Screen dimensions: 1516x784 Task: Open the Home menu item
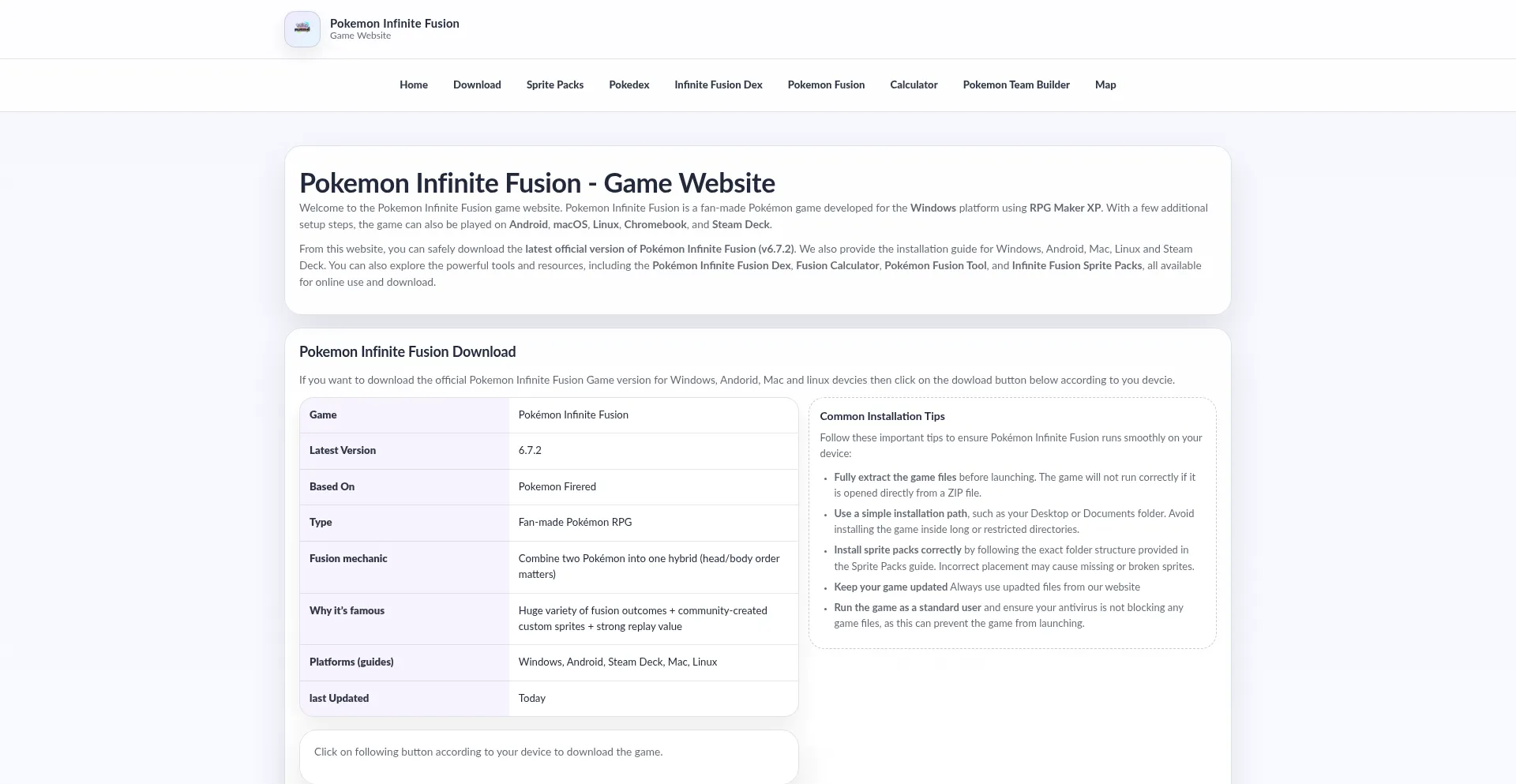pyautogui.click(x=414, y=85)
